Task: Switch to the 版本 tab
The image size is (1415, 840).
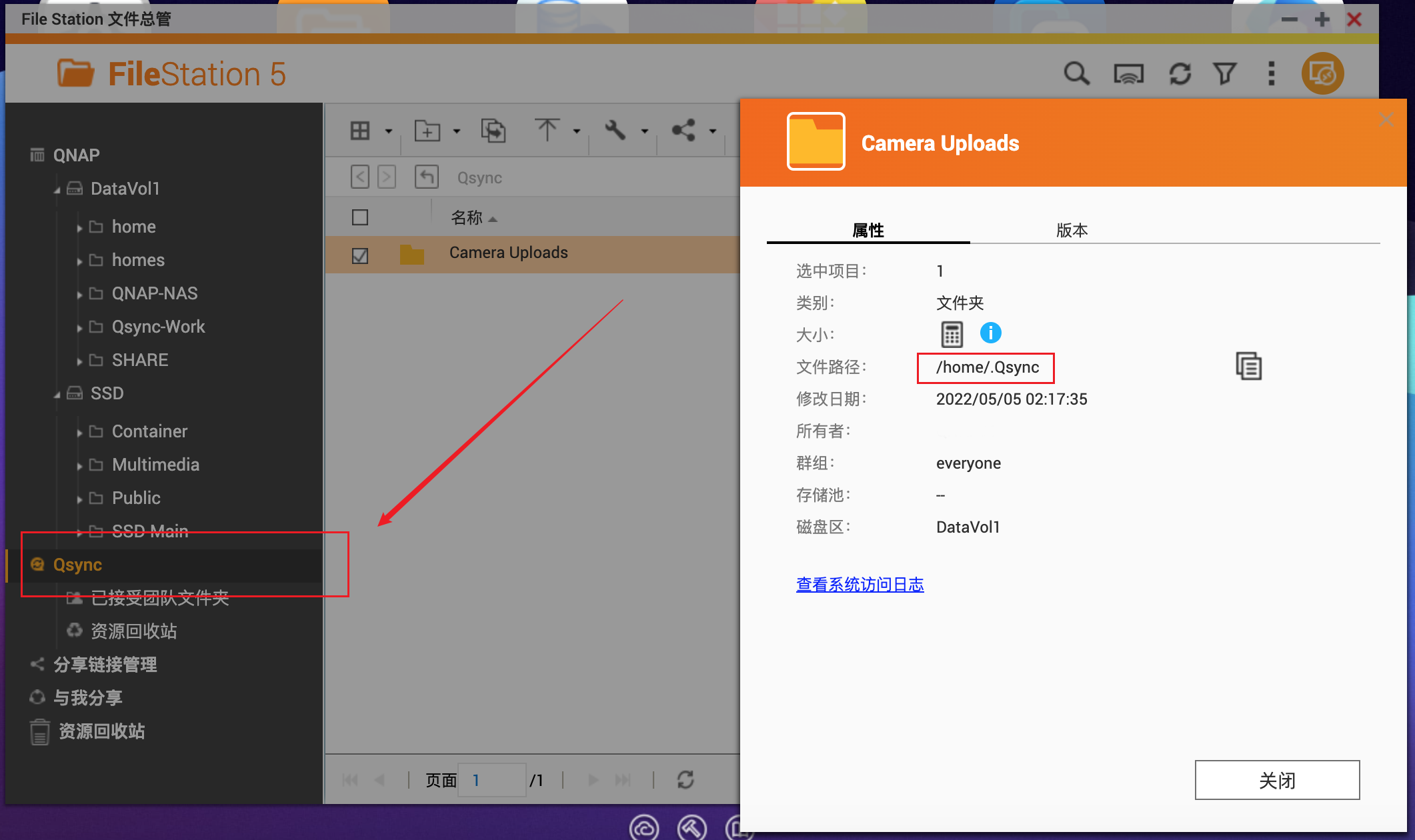Action: click(x=1072, y=230)
